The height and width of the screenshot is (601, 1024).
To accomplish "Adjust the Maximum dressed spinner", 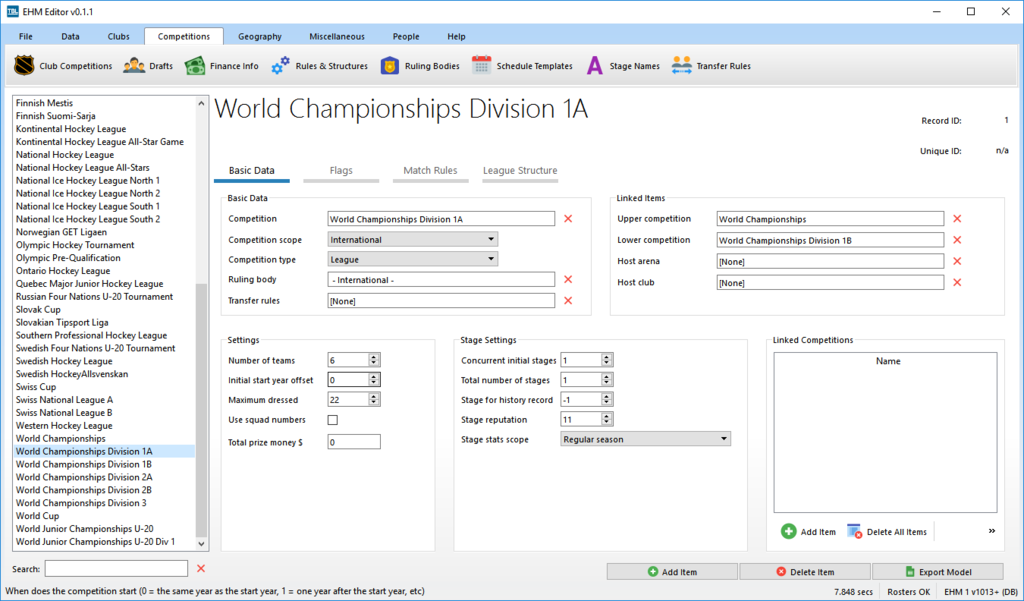I will click(x=374, y=399).
